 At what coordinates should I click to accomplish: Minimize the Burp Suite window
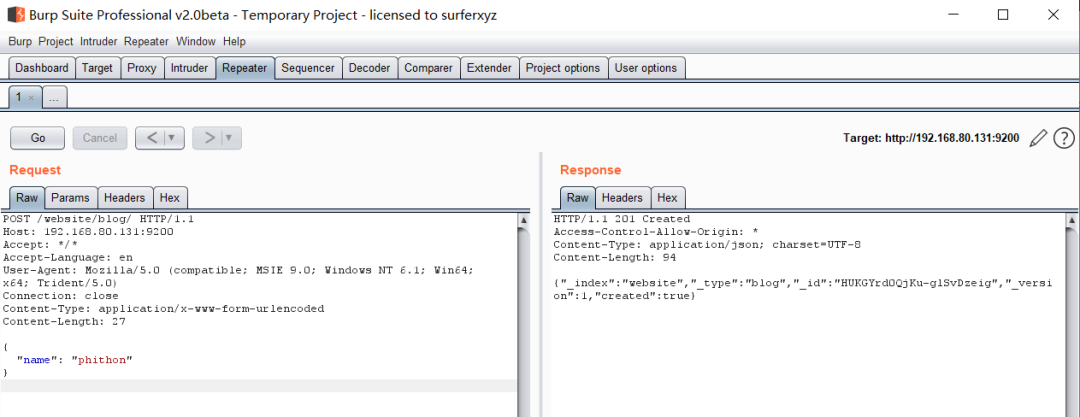(953, 14)
